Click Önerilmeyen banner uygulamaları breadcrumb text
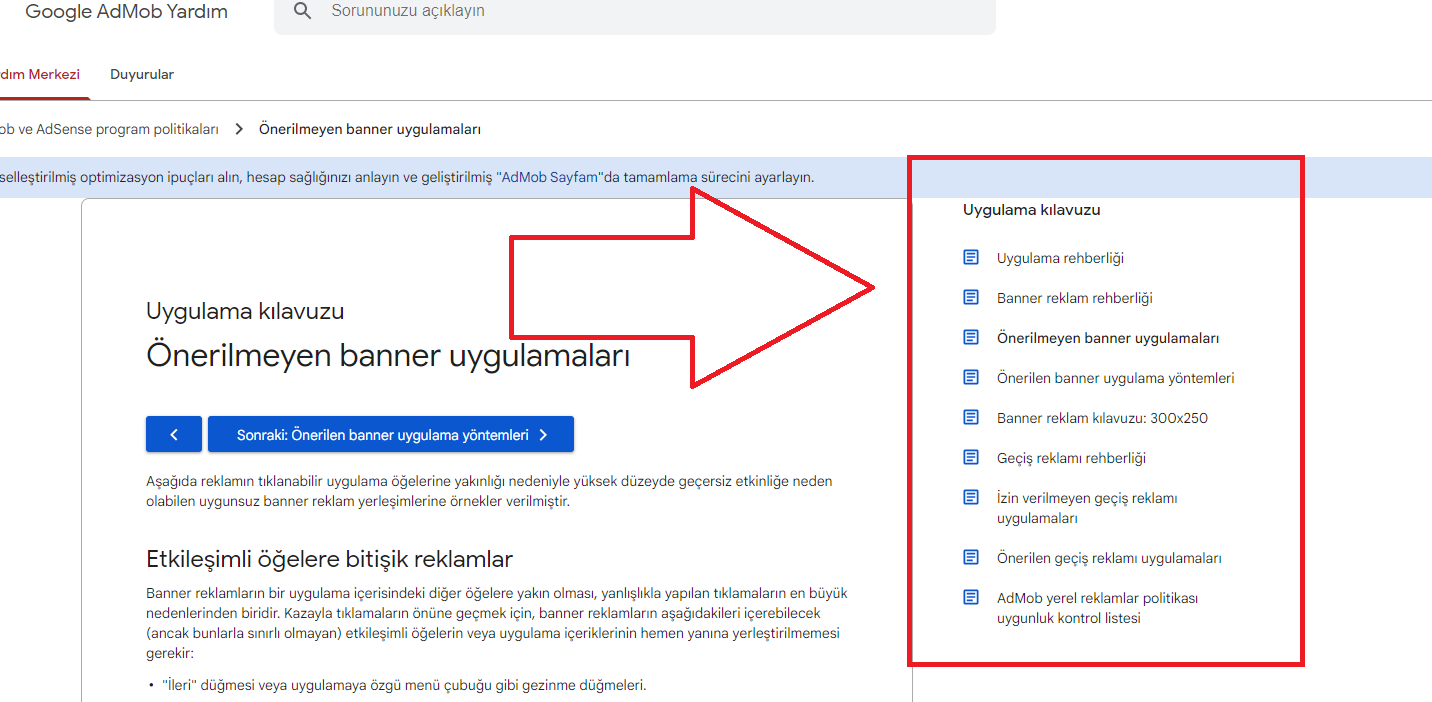Screen dimensions: 1432x702 point(370,129)
